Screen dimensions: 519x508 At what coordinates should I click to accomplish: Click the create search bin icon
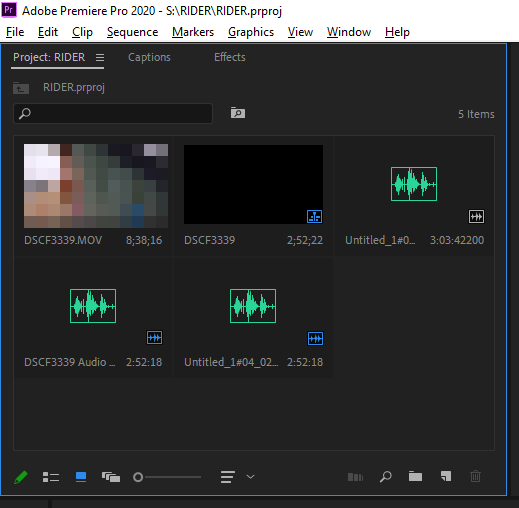[238, 113]
